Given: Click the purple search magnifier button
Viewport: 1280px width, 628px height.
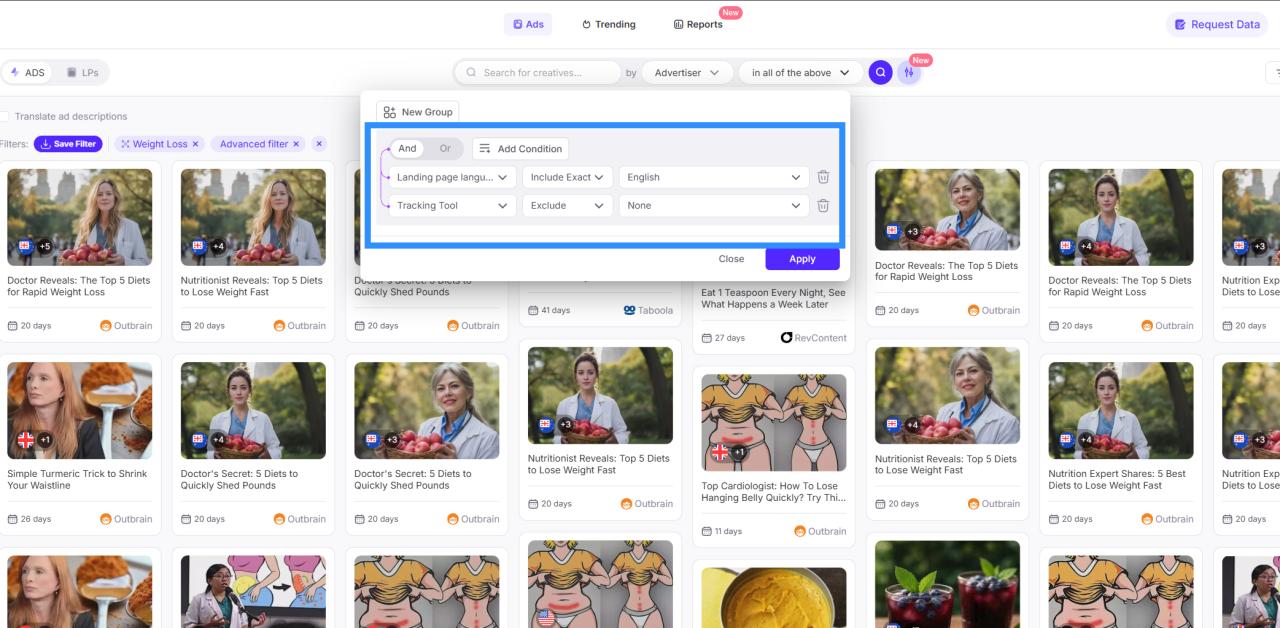Looking at the screenshot, I should (x=880, y=72).
